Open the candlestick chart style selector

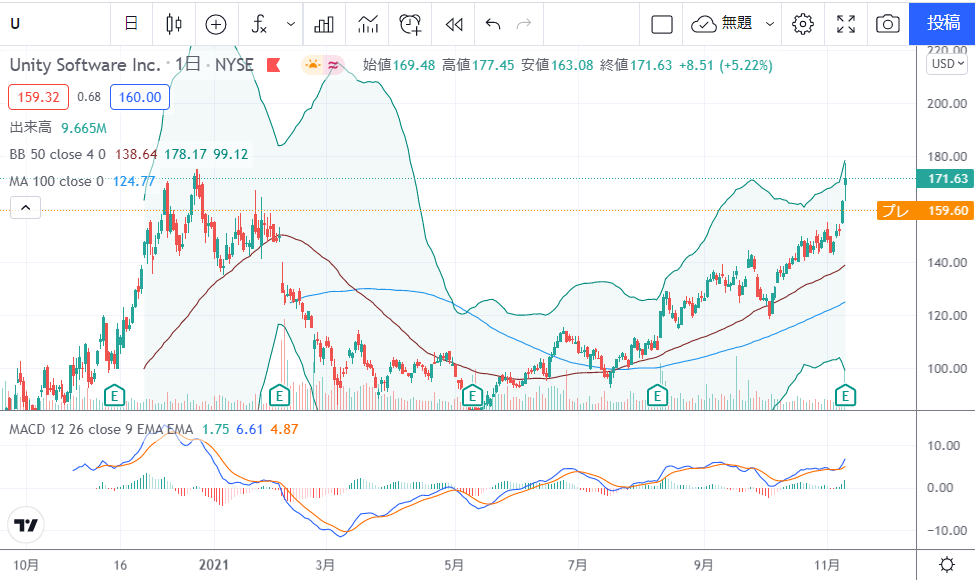tap(174, 24)
